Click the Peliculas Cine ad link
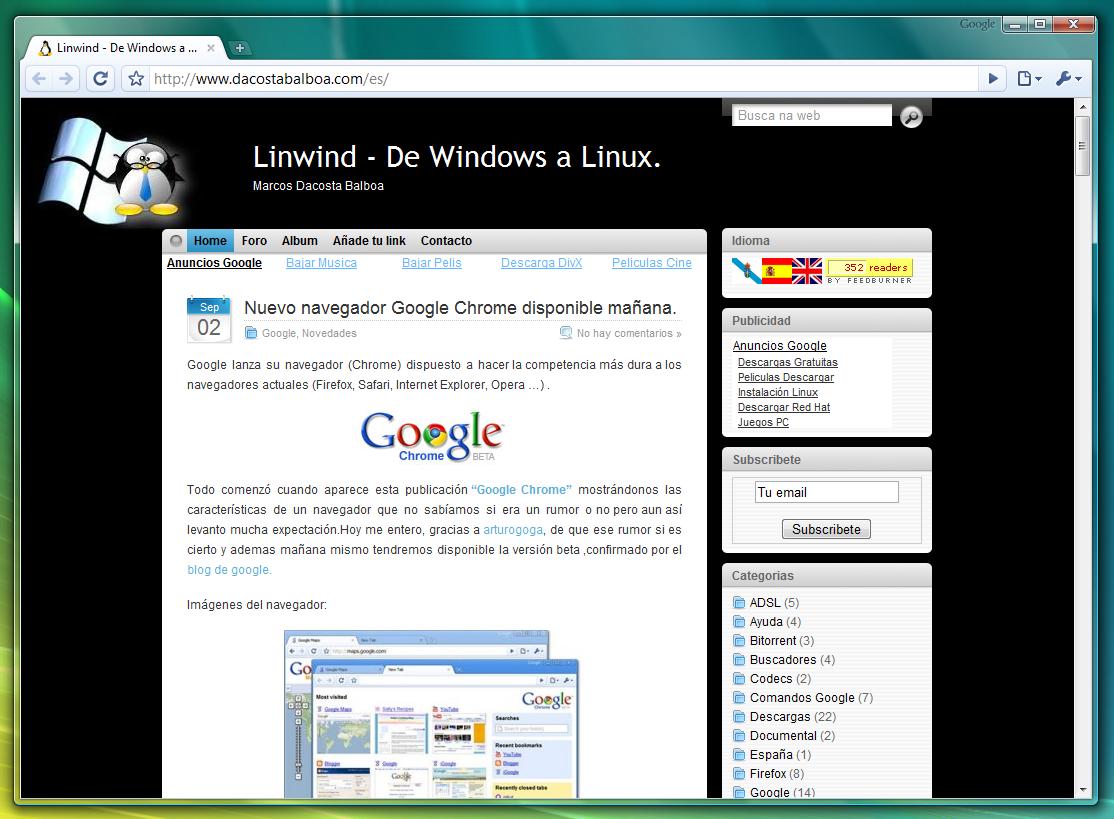Screen dimensions: 1114x819 click(x=651, y=263)
